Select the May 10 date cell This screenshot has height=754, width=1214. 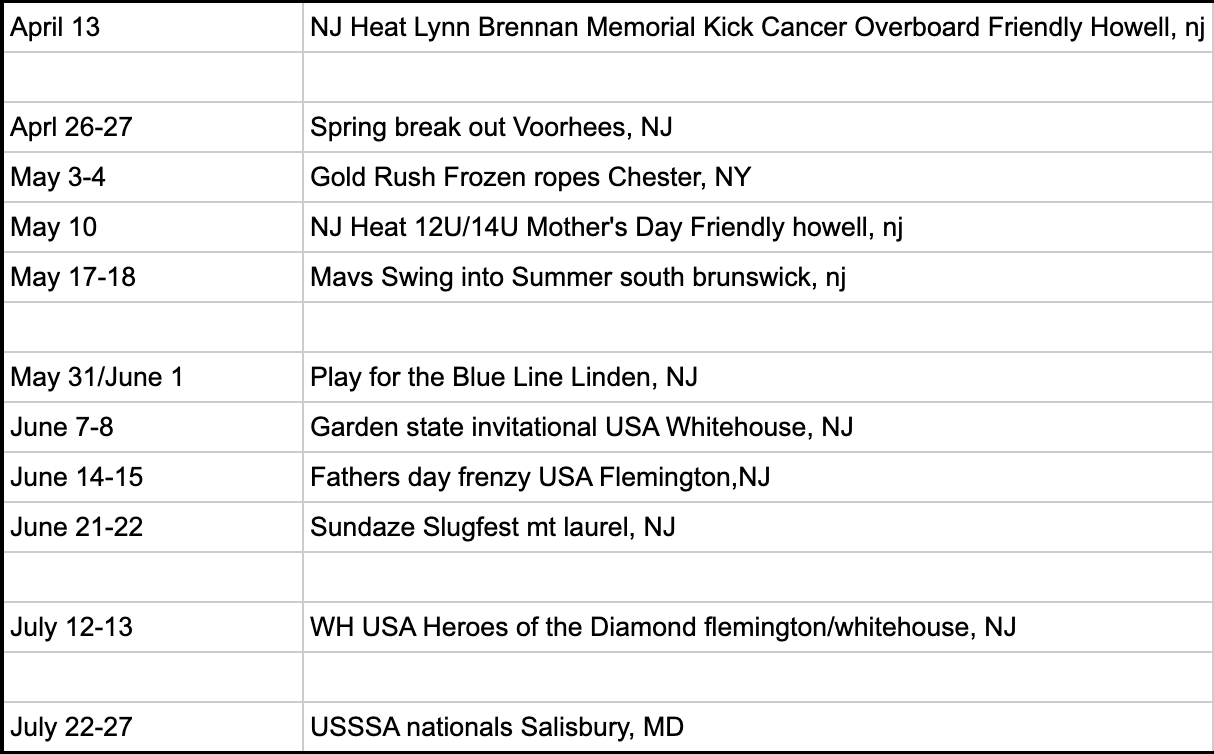pos(153,227)
